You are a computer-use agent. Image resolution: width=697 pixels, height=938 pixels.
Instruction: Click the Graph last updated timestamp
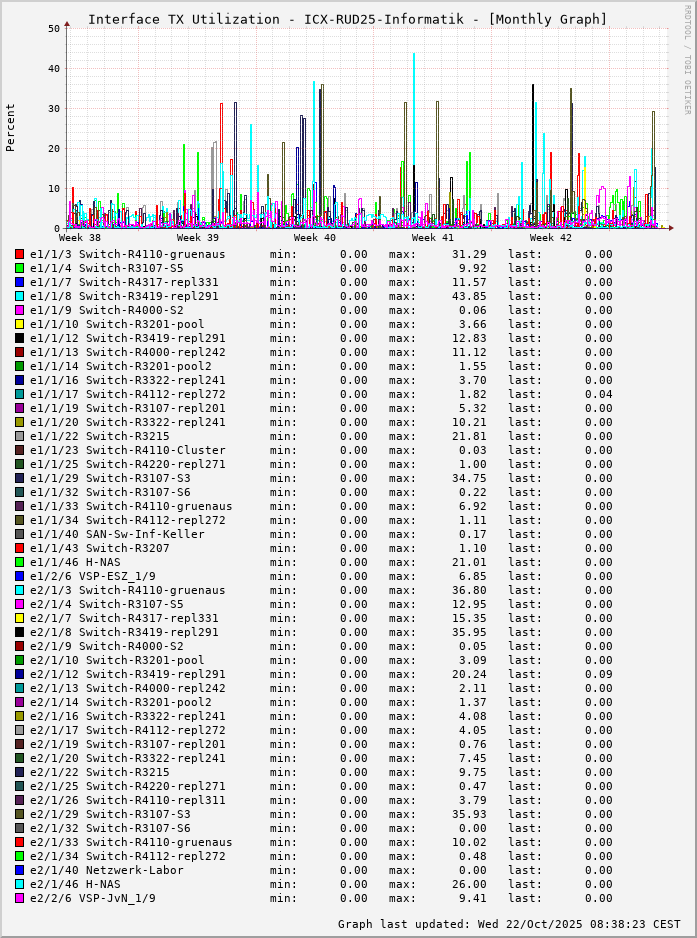coord(509,924)
